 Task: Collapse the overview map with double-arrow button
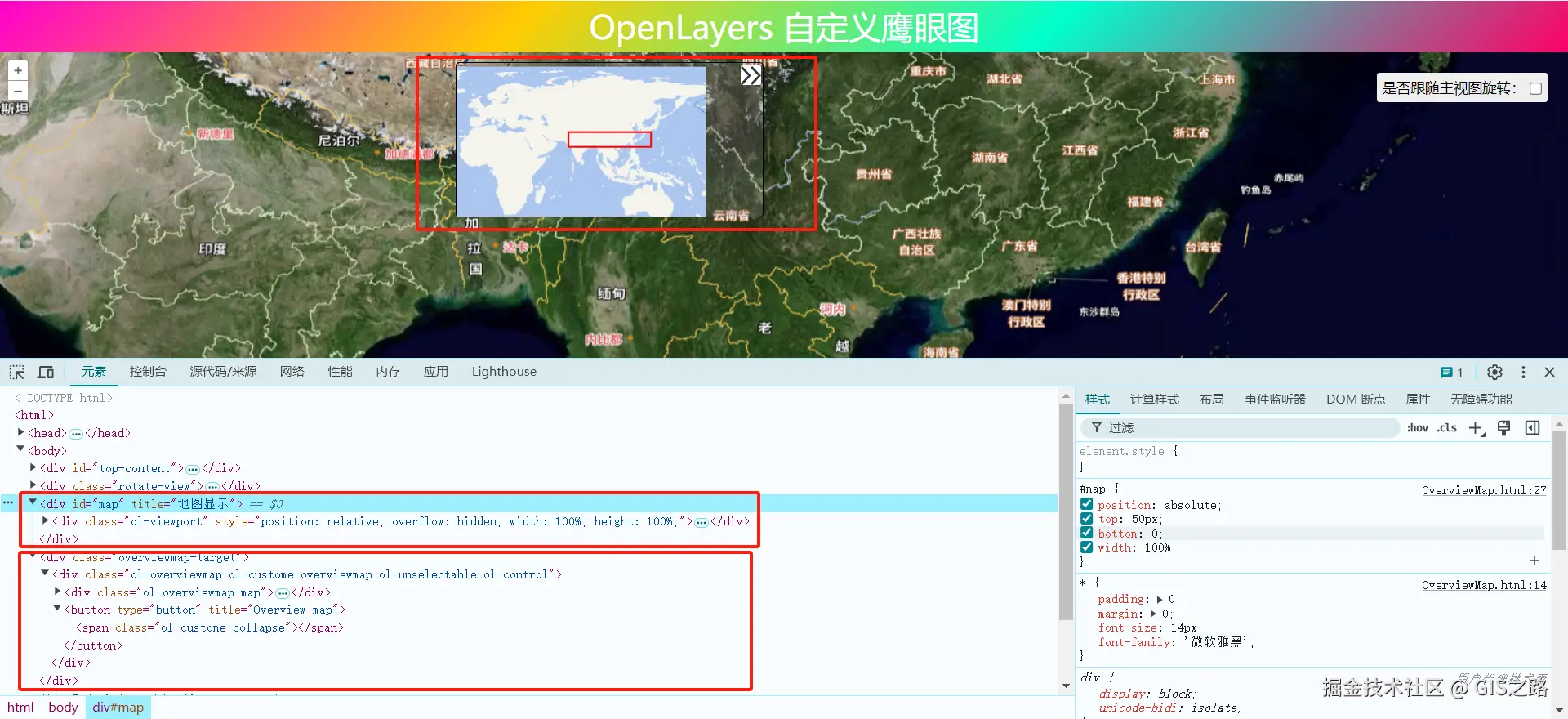pyautogui.click(x=751, y=76)
